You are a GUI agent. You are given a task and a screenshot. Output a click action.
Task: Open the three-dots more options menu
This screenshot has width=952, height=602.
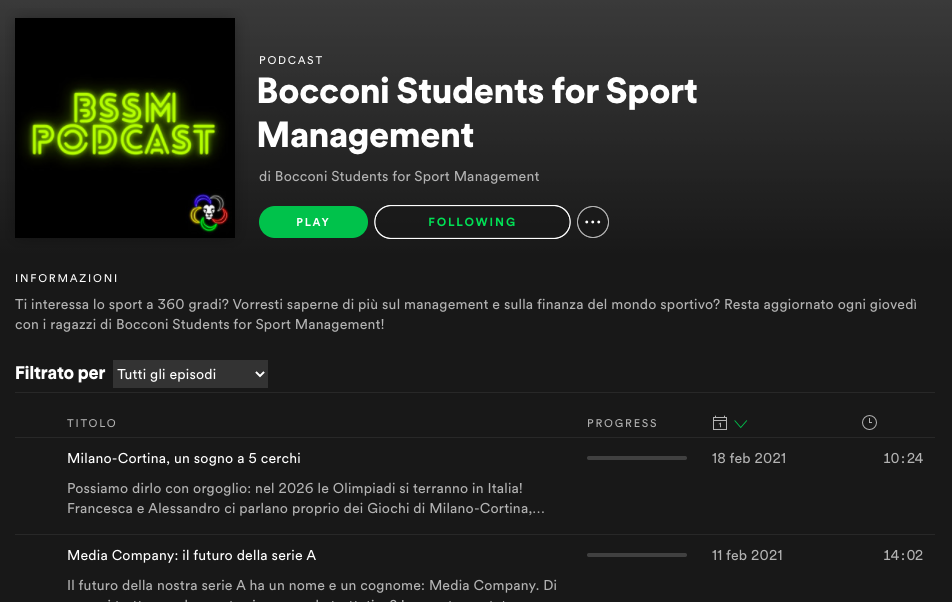593,222
